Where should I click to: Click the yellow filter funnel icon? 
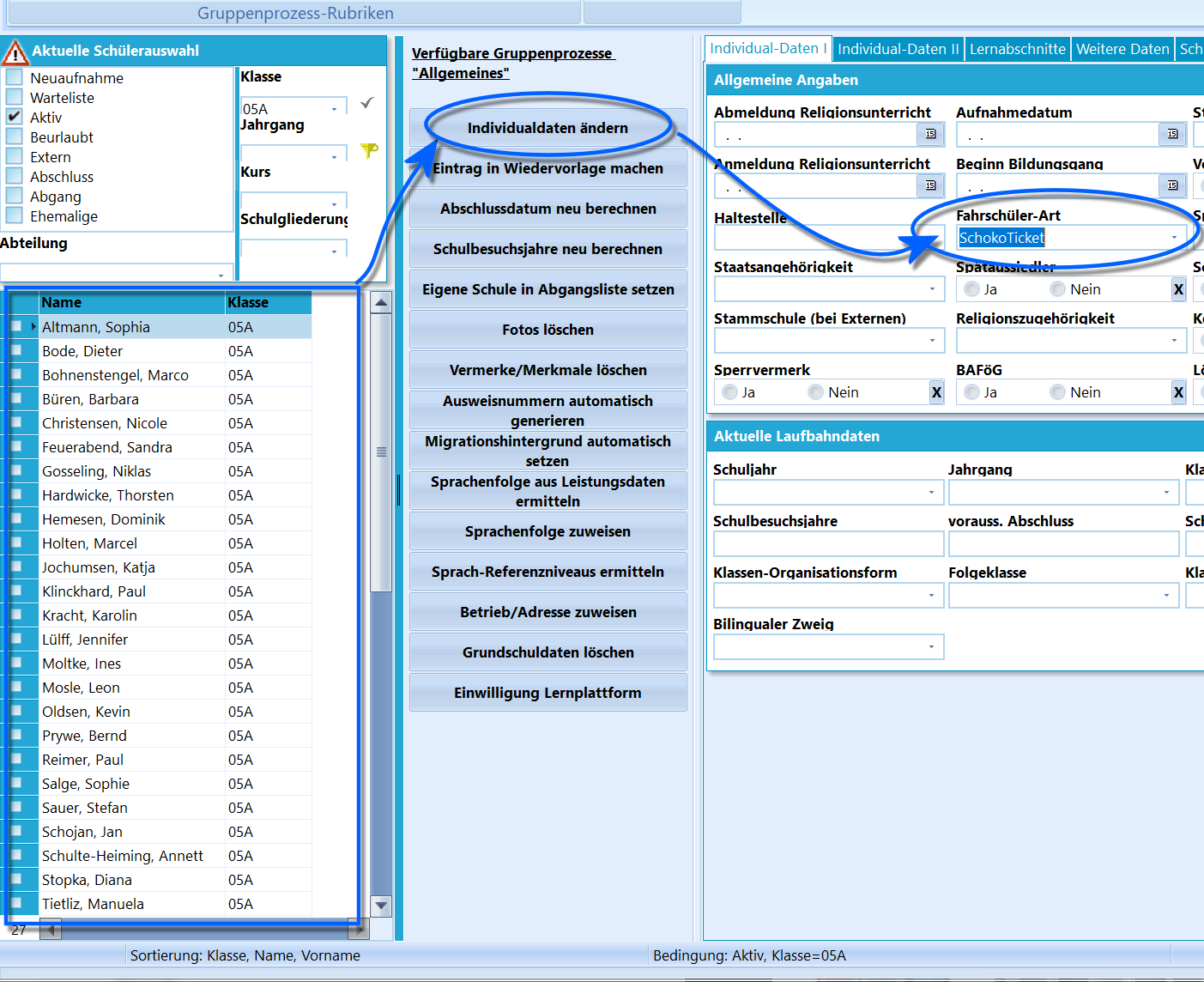[x=369, y=151]
